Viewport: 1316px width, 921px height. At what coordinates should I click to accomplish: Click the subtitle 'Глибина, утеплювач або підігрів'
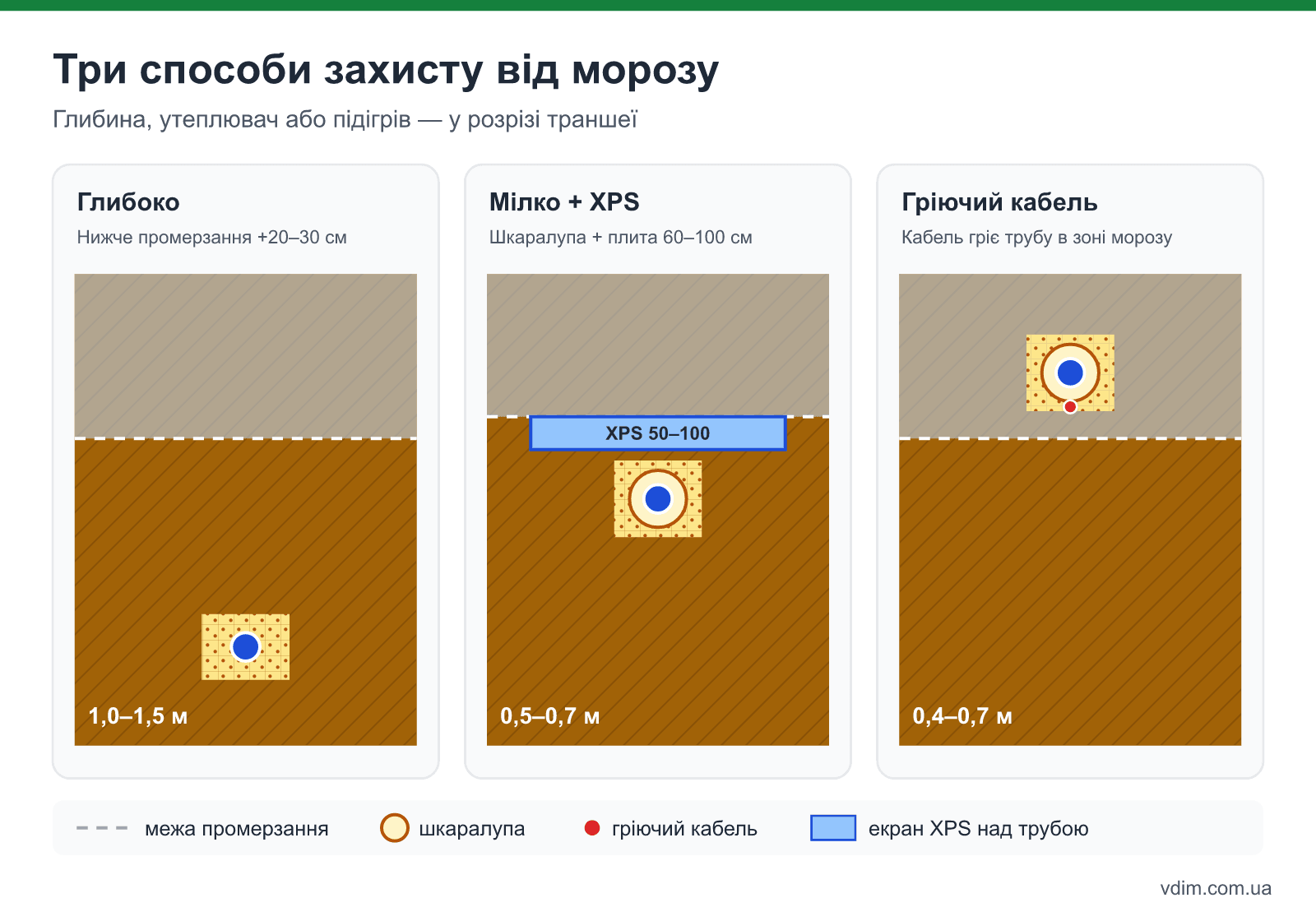tap(232, 120)
